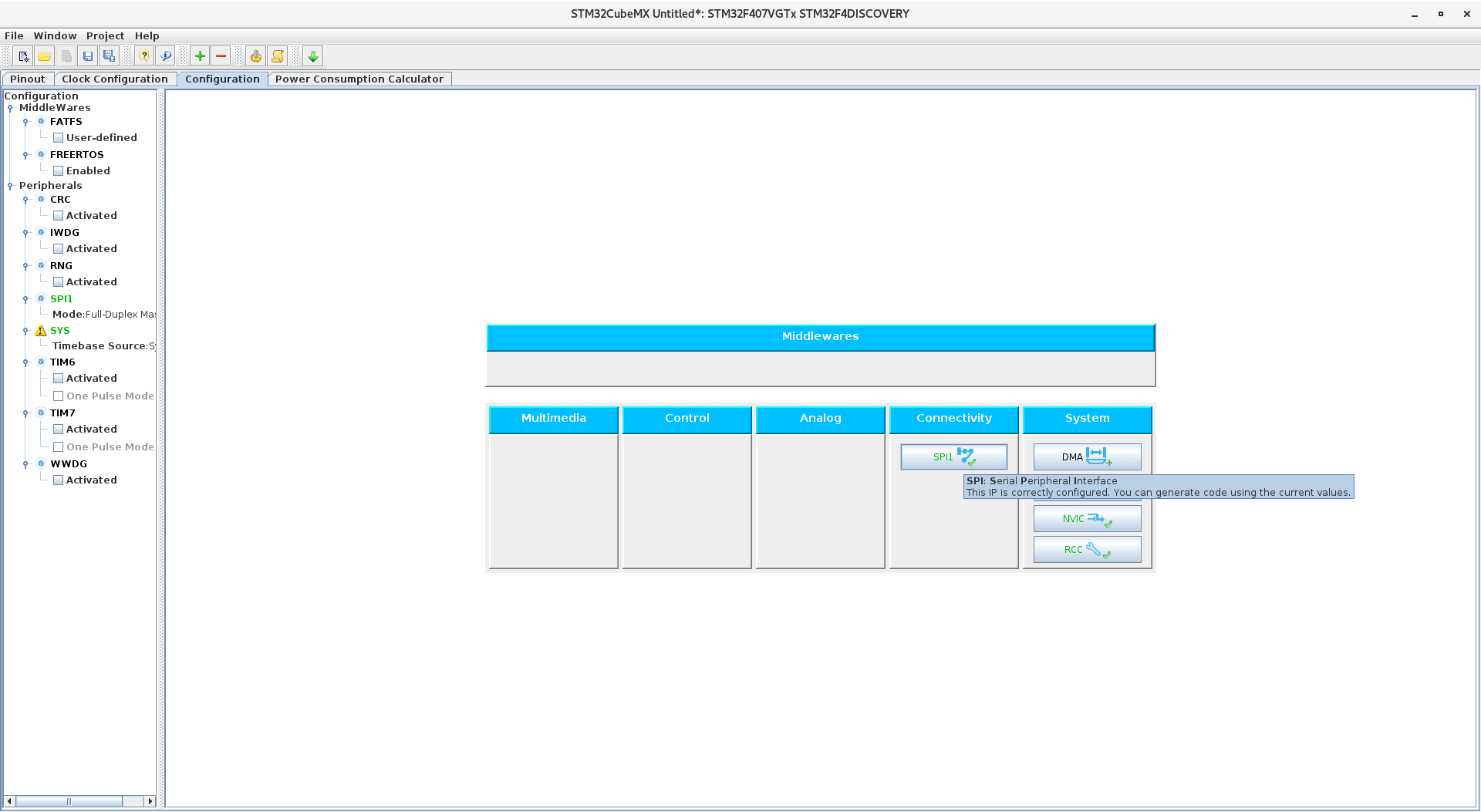Open the File menu
This screenshot has height=812, width=1481.
pyautogui.click(x=14, y=36)
